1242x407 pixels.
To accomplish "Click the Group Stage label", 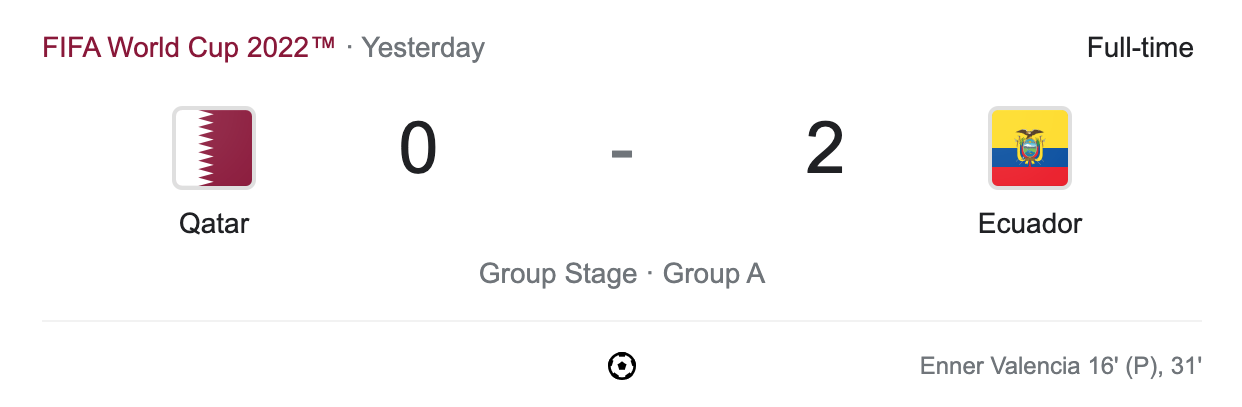I will 557,274.
